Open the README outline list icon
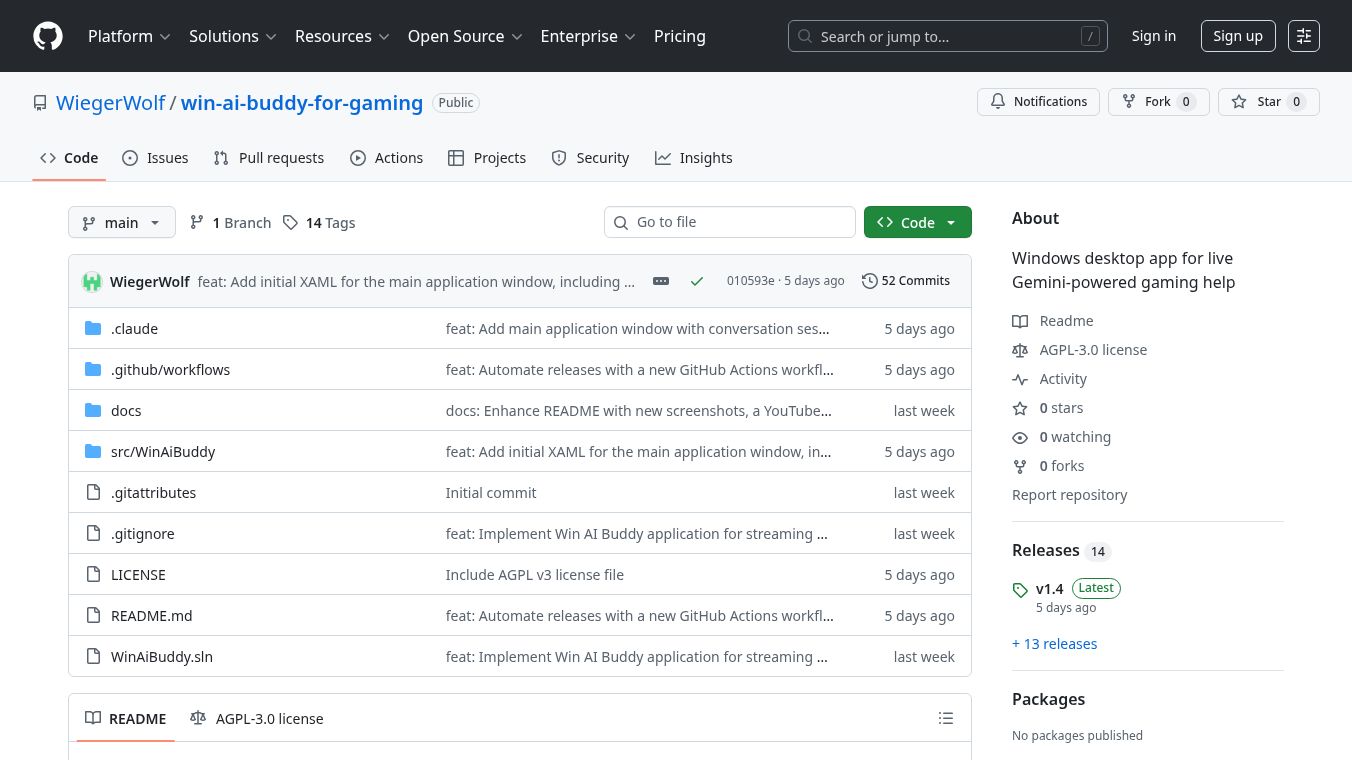This screenshot has width=1352, height=760. (946, 718)
